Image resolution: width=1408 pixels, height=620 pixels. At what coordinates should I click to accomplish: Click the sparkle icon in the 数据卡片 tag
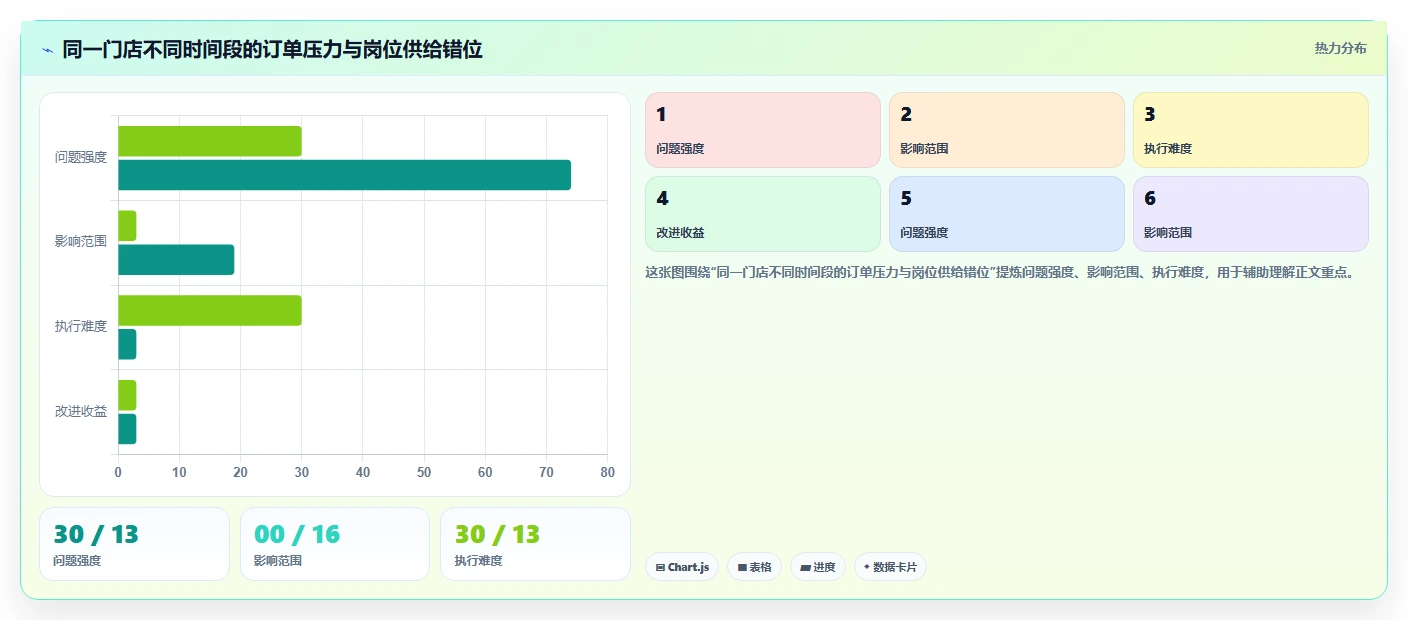pos(866,567)
